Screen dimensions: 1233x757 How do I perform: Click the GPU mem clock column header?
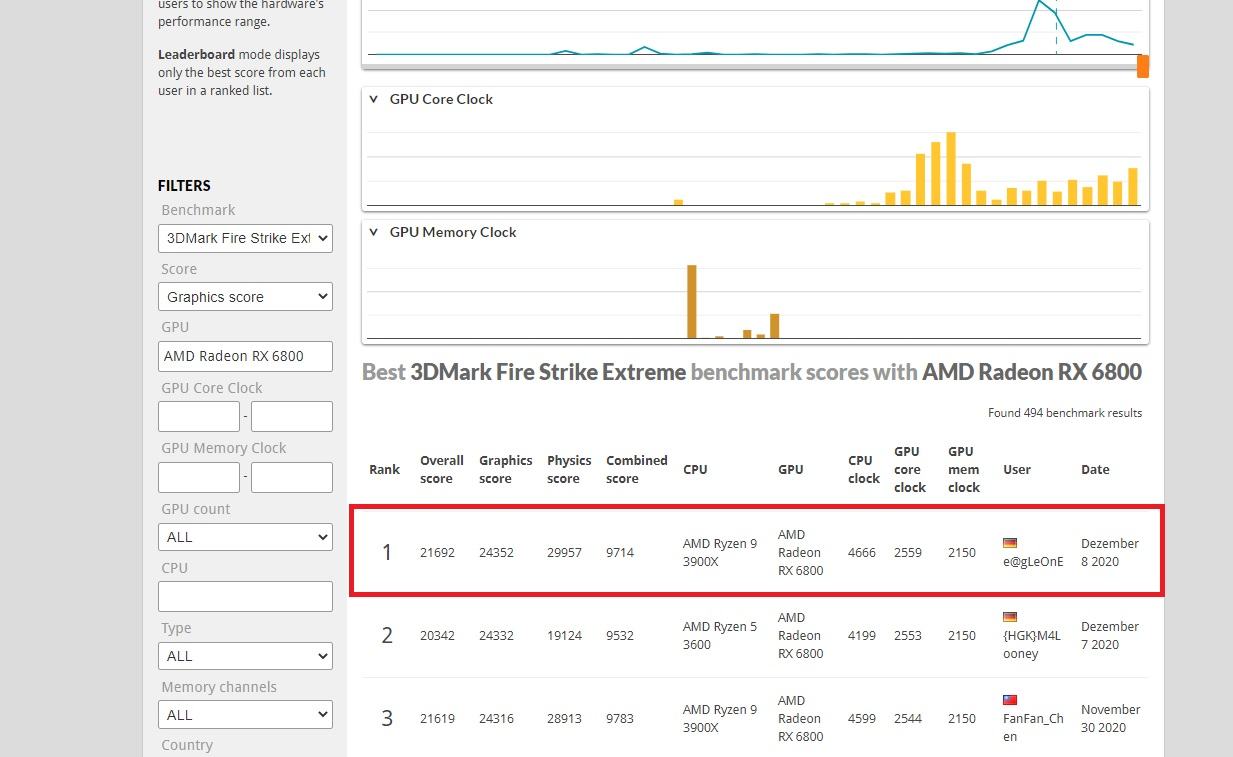[x=963, y=469]
